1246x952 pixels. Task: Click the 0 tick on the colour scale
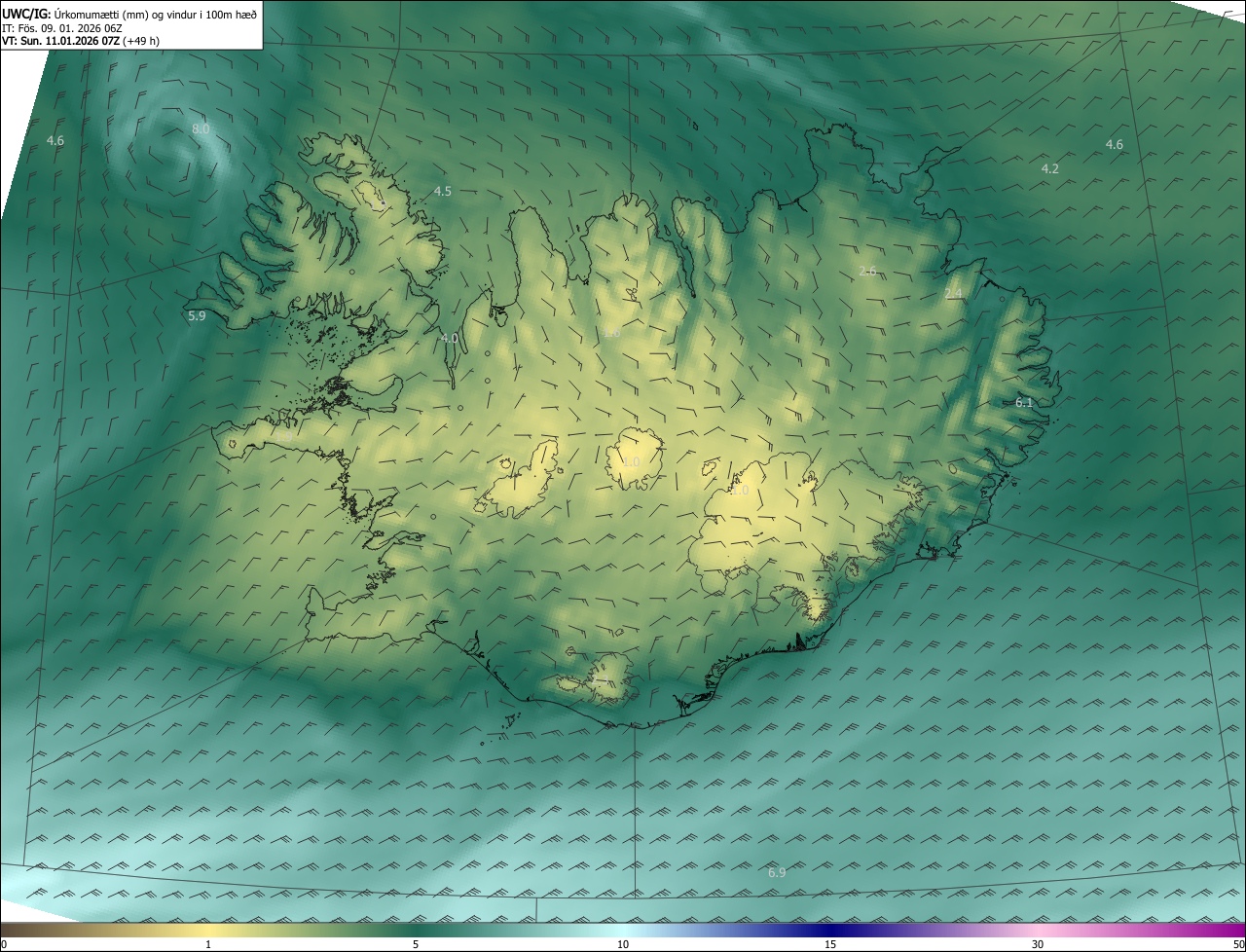point(4,944)
